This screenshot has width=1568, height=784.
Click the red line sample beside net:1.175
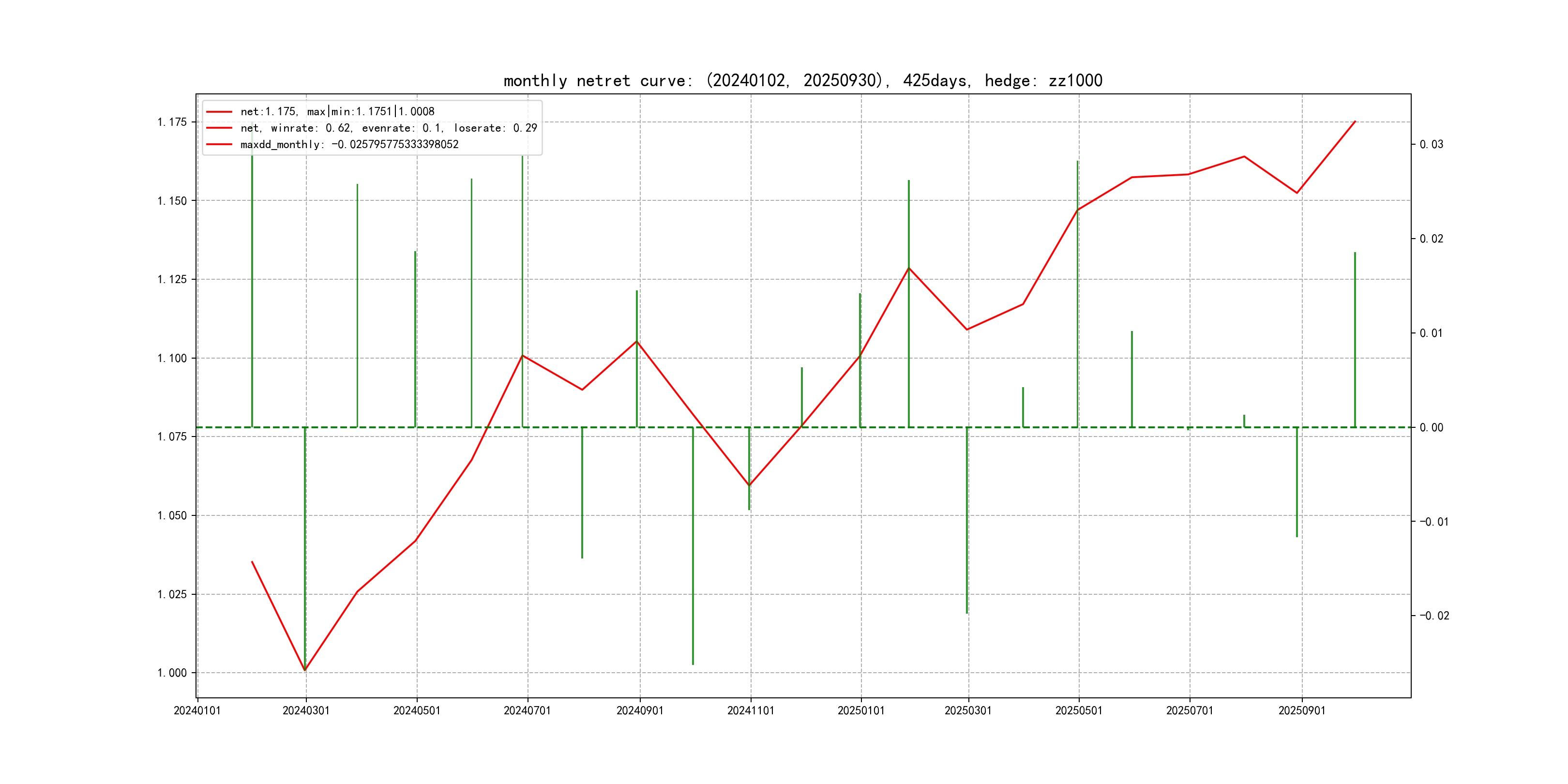pos(219,111)
